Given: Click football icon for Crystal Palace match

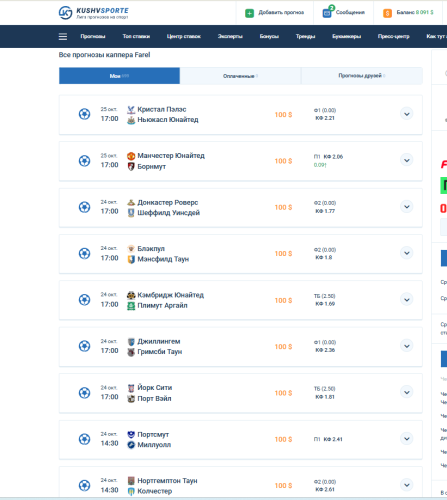Looking at the screenshot, I should coord(84,114).
